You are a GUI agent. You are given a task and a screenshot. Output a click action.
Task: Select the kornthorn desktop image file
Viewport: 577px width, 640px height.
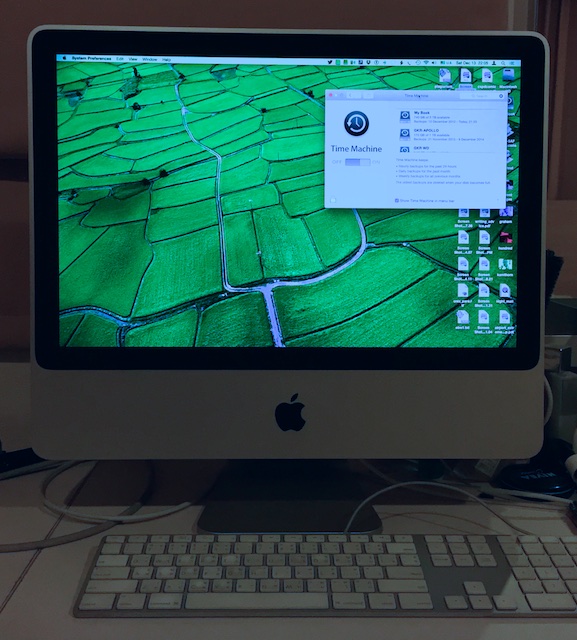pos(505,267)
